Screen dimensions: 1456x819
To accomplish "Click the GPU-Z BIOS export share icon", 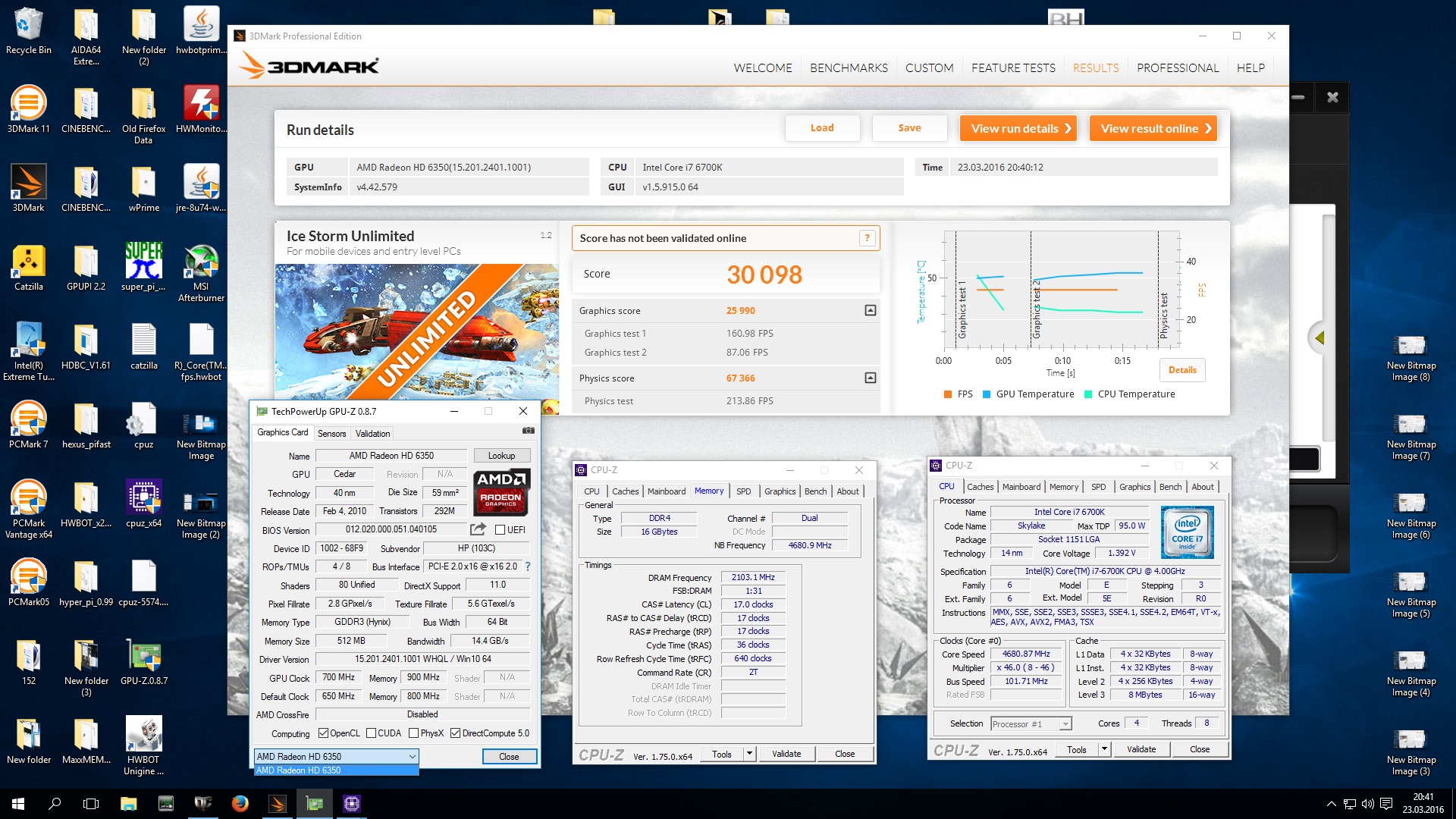I will pyautogui.click(x=478, y=529).
